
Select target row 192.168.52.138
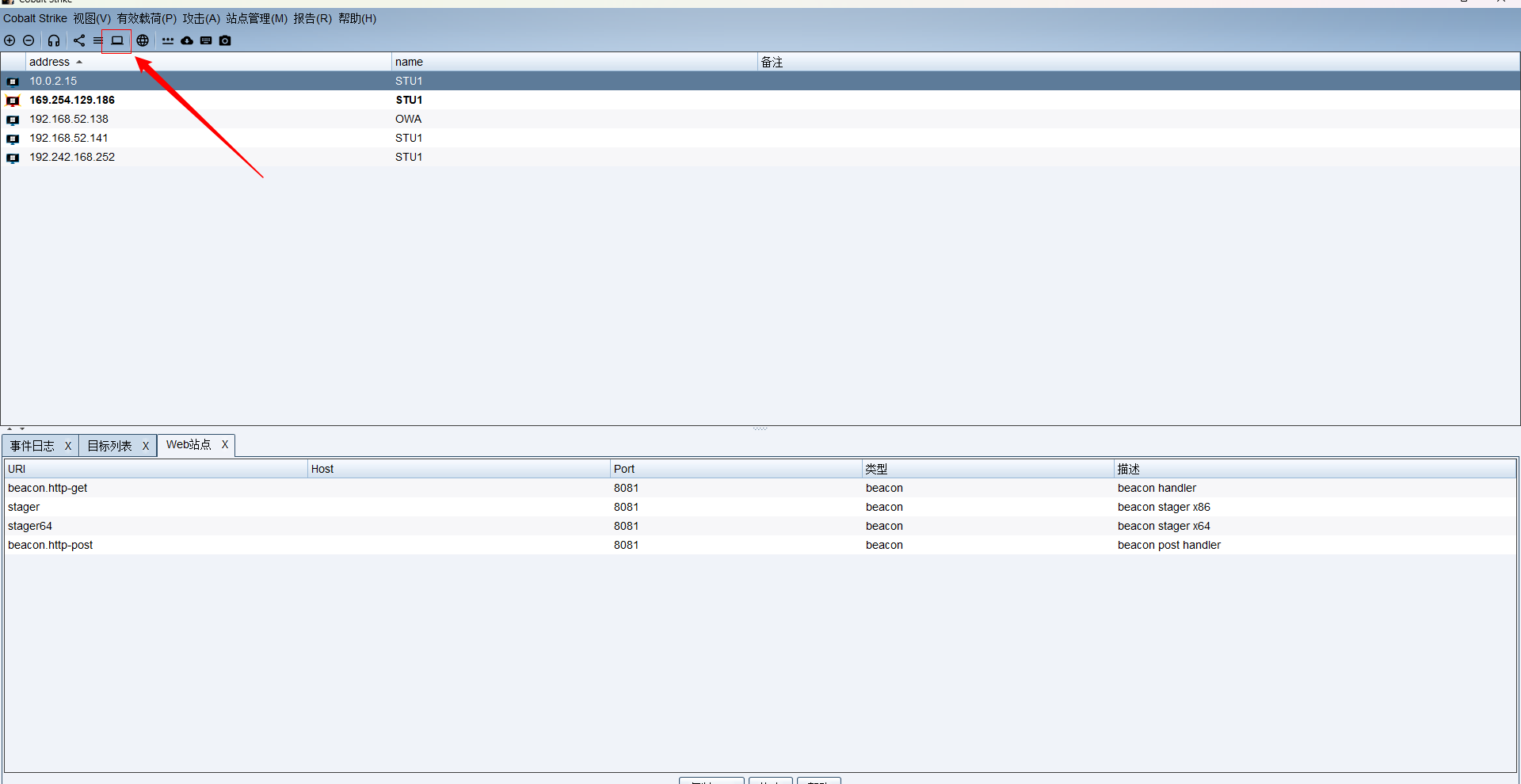point(760,119)
